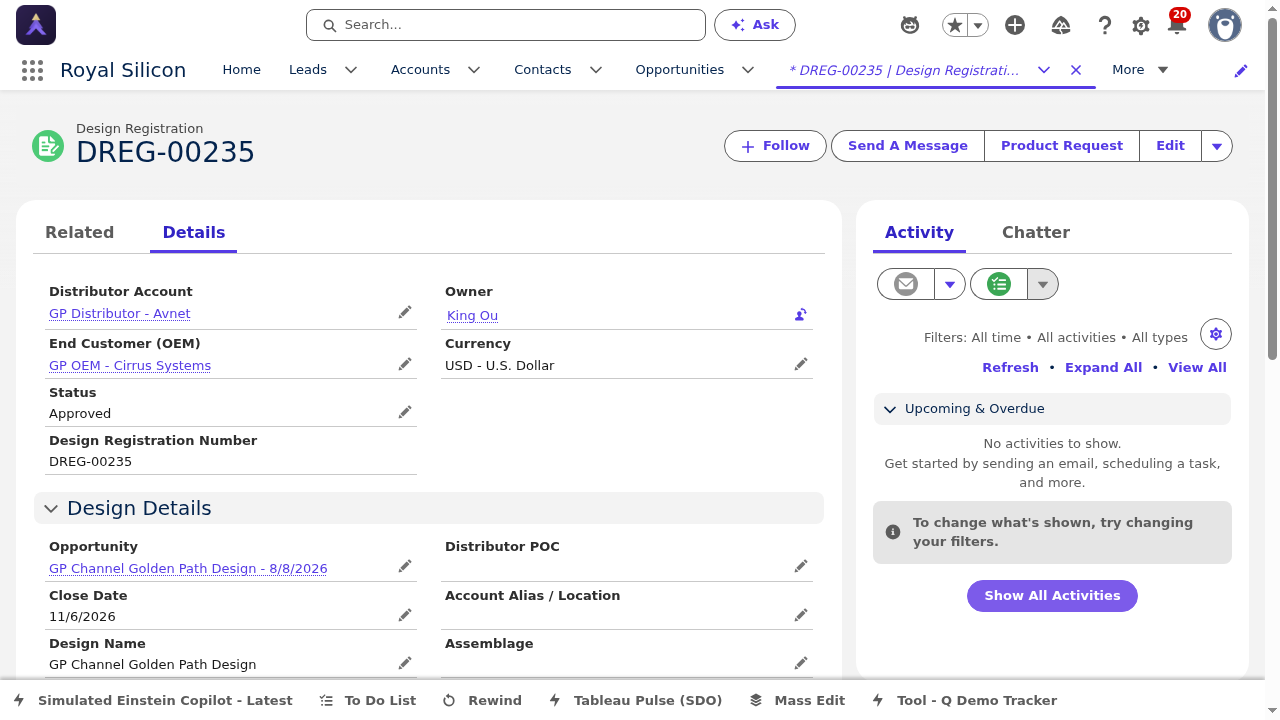Click the Show All Activities button

[x=1052, y=596]
